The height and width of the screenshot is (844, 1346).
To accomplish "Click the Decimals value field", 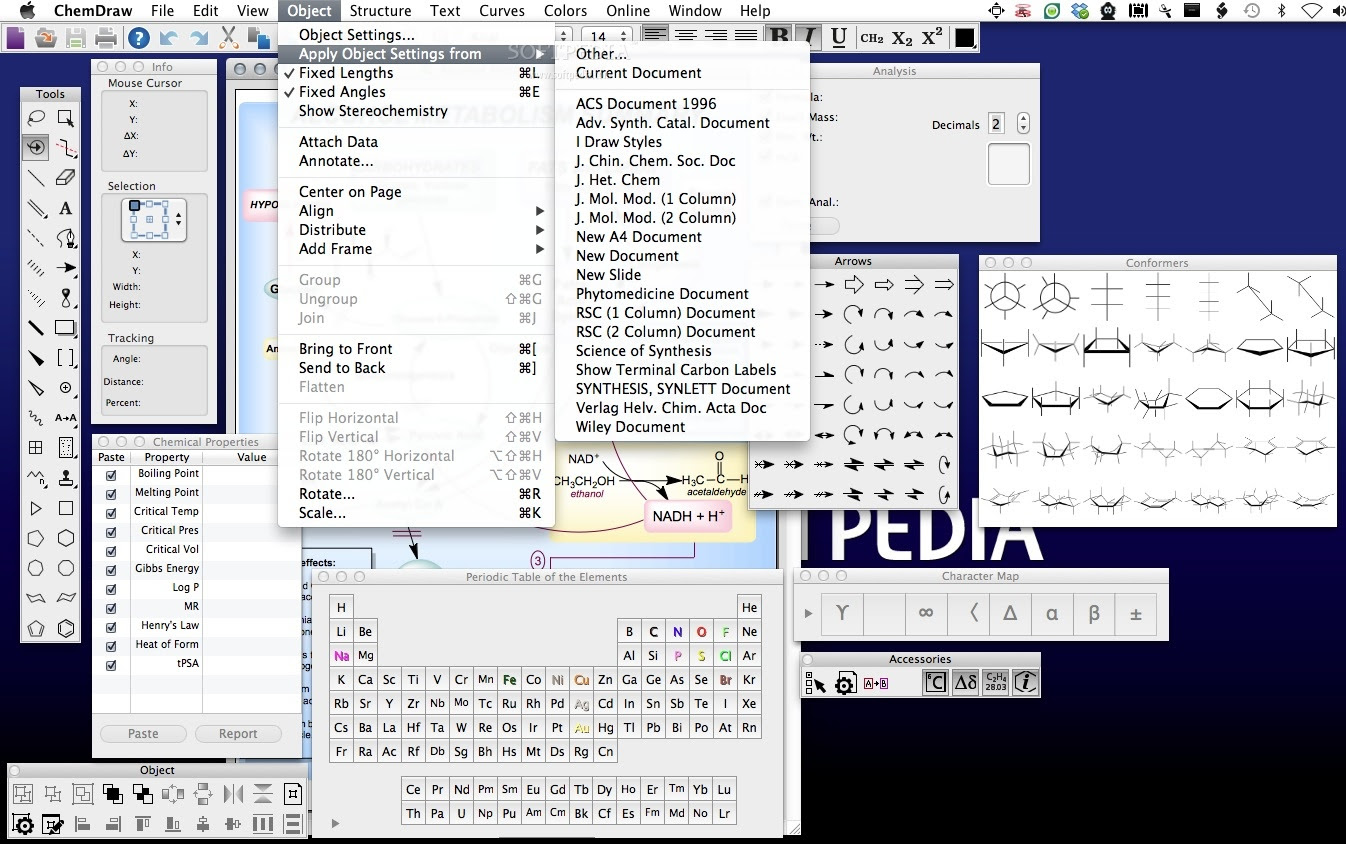I will pyautogui.click(x=996, y=124).
